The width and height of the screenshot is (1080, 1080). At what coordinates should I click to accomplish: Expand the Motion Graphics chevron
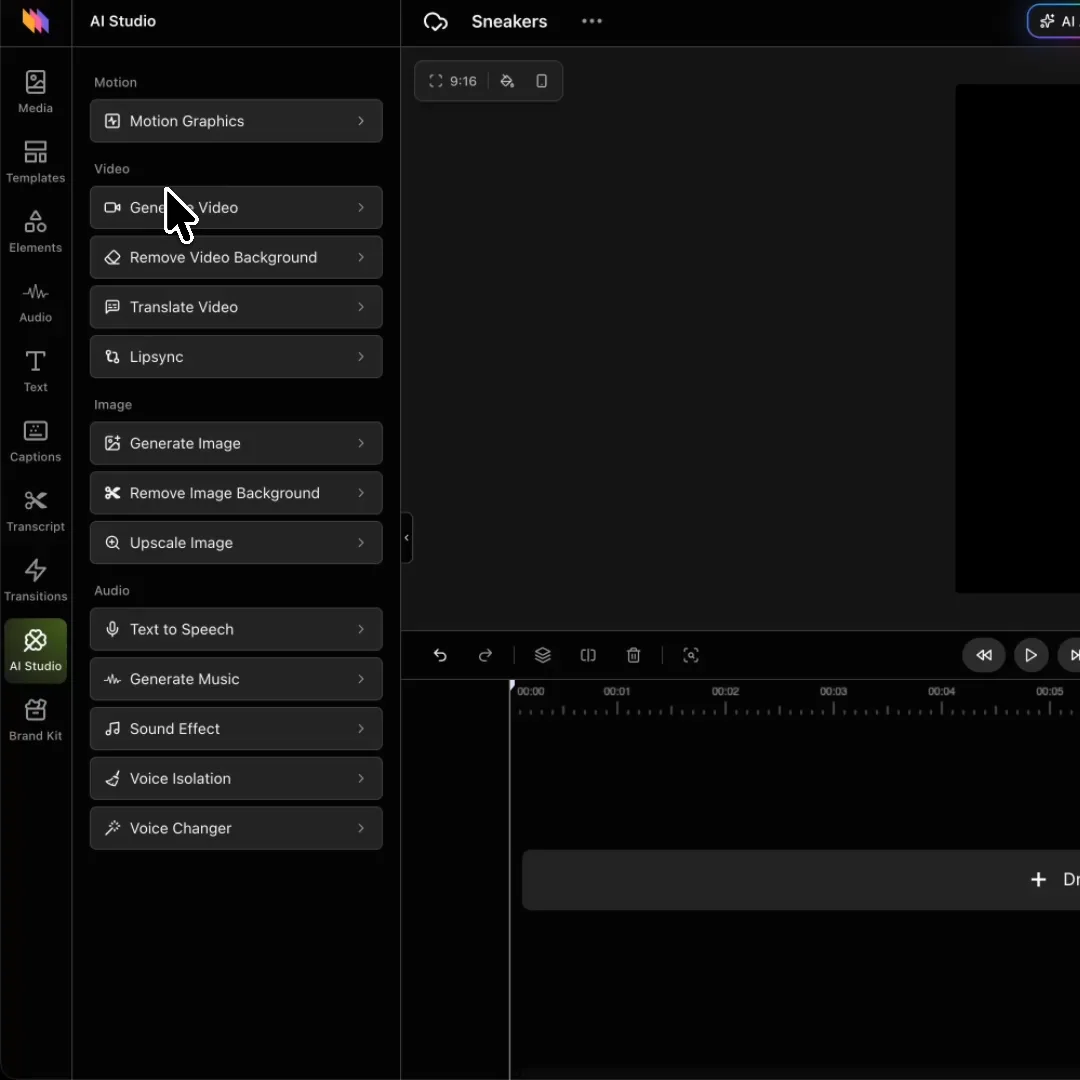click(x=361, y=121)
